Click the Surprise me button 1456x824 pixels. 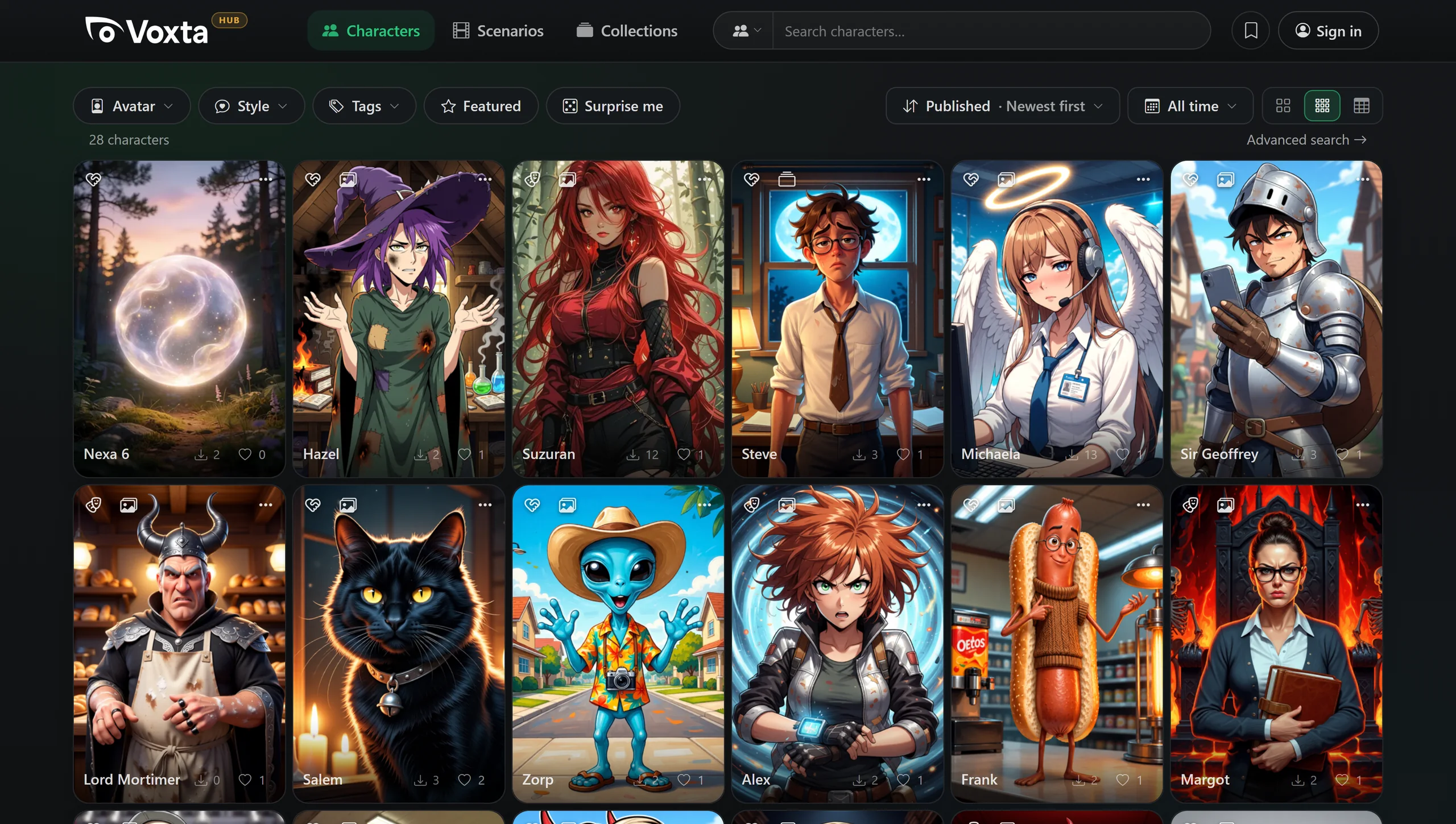point(613,106)
